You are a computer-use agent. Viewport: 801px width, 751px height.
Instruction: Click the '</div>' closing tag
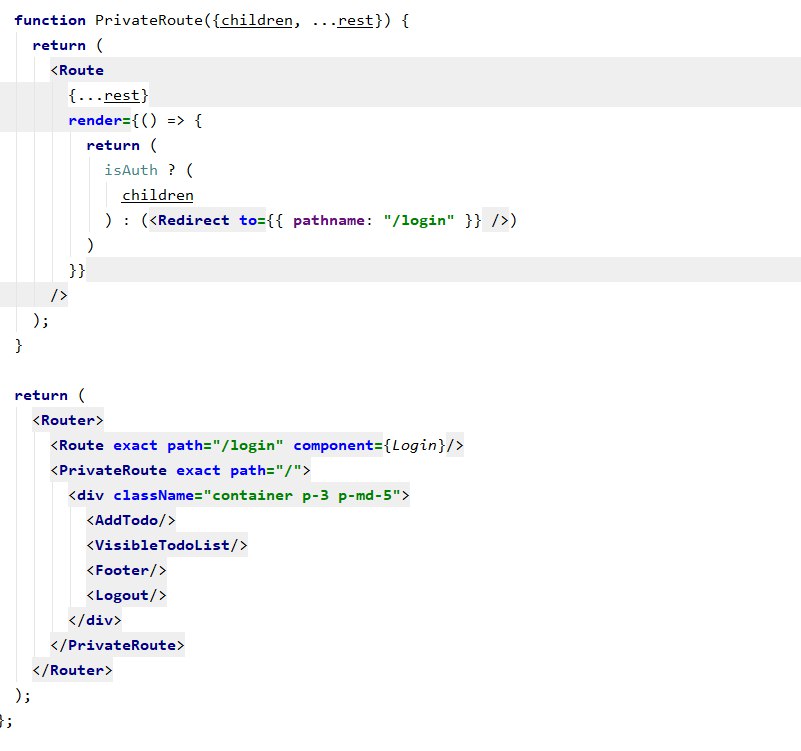point(95,621)
